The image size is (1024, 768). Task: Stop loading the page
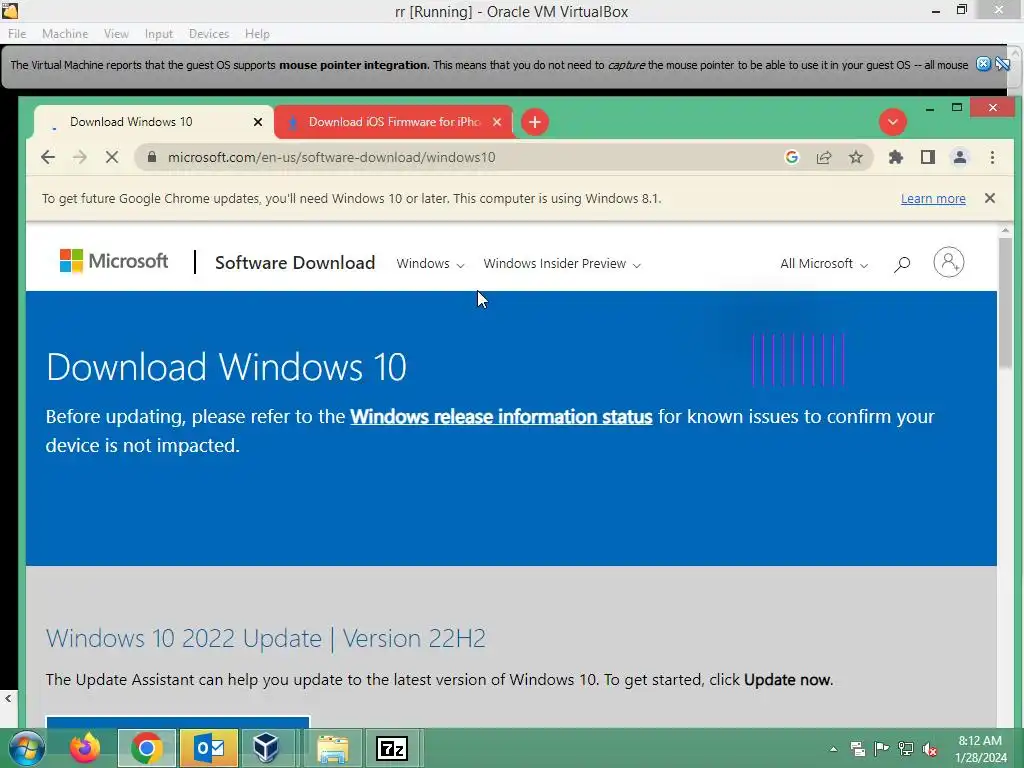coord(112,157)
